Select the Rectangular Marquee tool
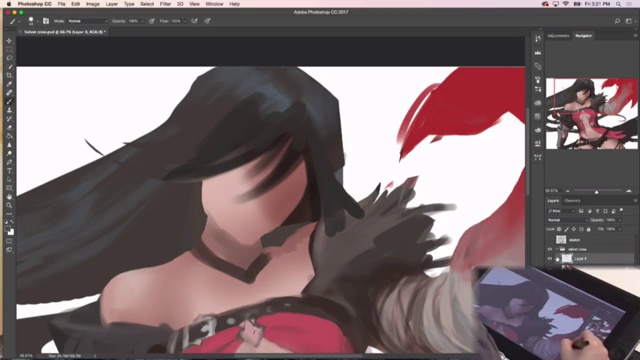The width and height of the screenshot is (640, 360). (x=9, y=49)
